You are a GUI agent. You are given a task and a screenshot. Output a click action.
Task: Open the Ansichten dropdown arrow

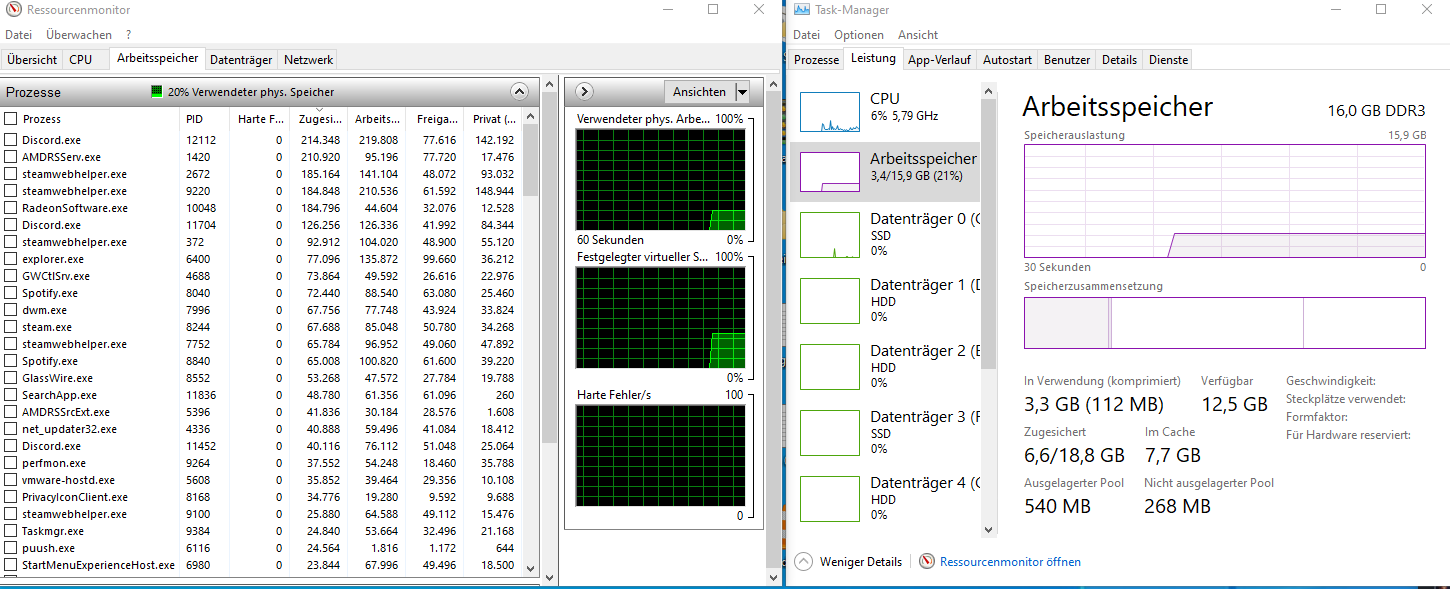click(742, 92)
